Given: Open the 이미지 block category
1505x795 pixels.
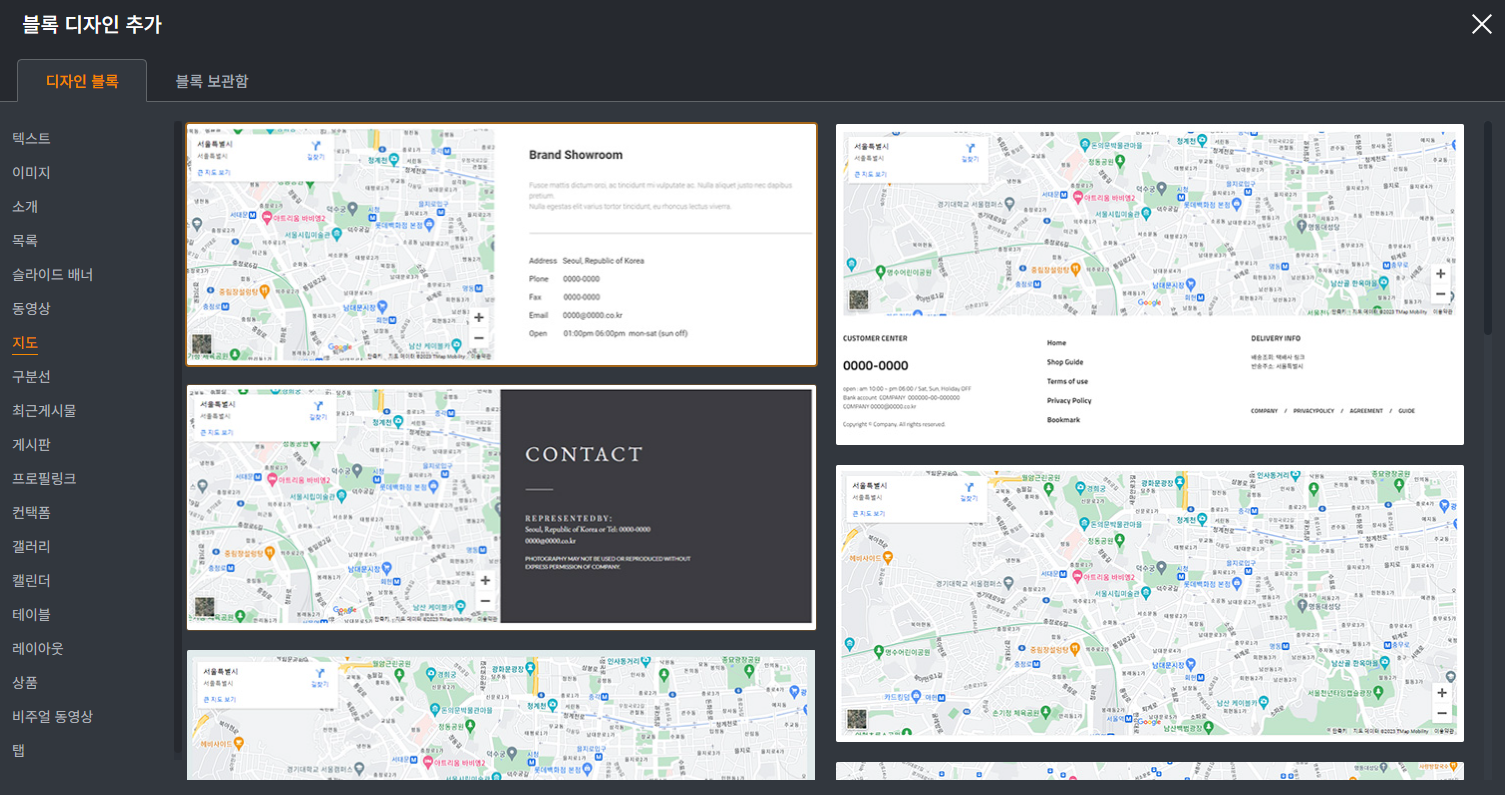Looking at the screenshot, I should pos(31,172).
